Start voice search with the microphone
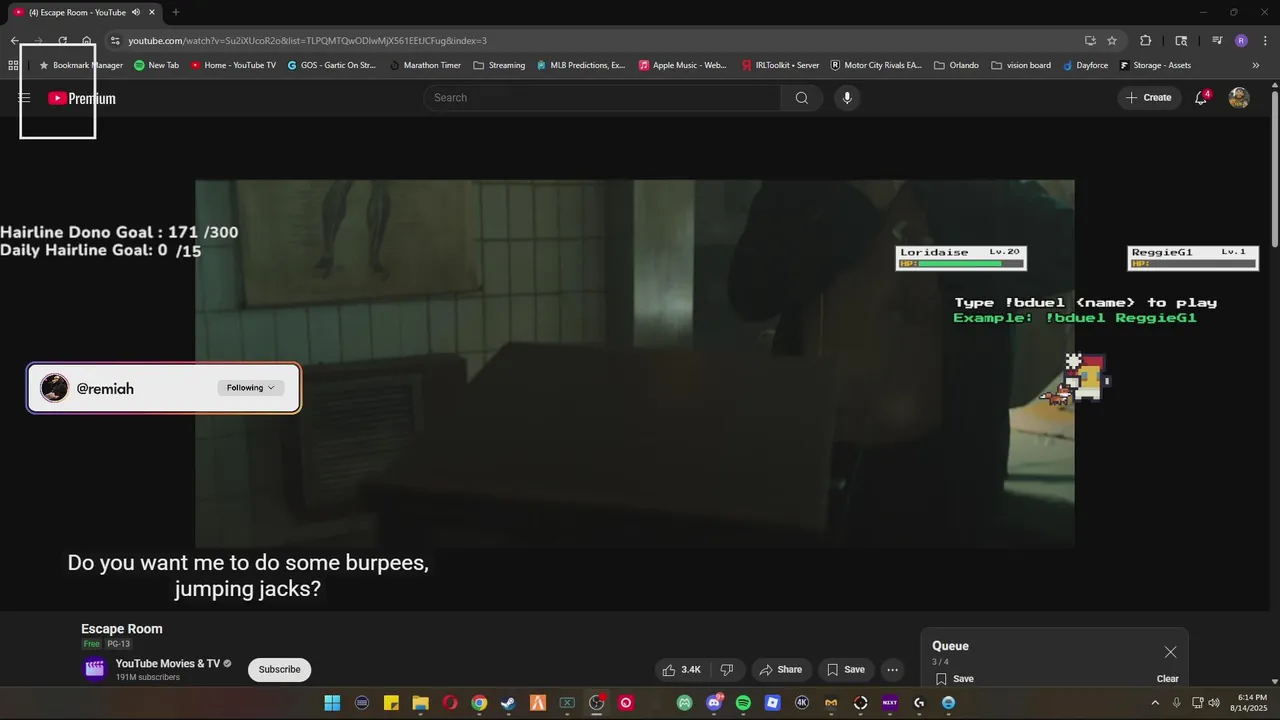 coord(847,98)
